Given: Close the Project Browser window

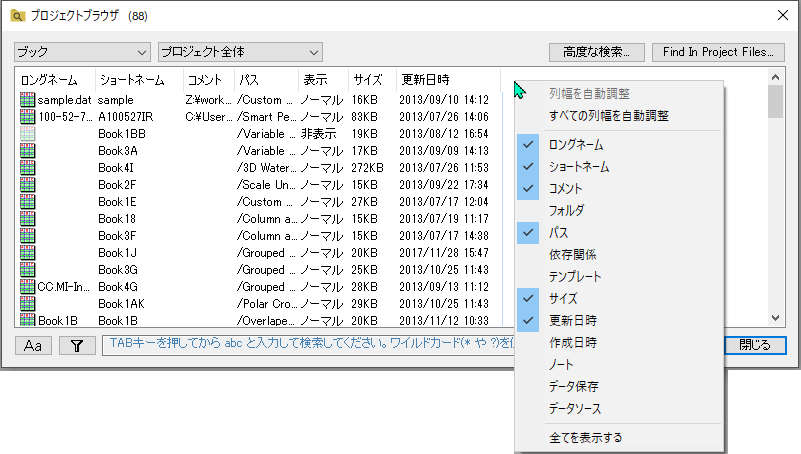Looking at the screenshot, I should 783,15.
